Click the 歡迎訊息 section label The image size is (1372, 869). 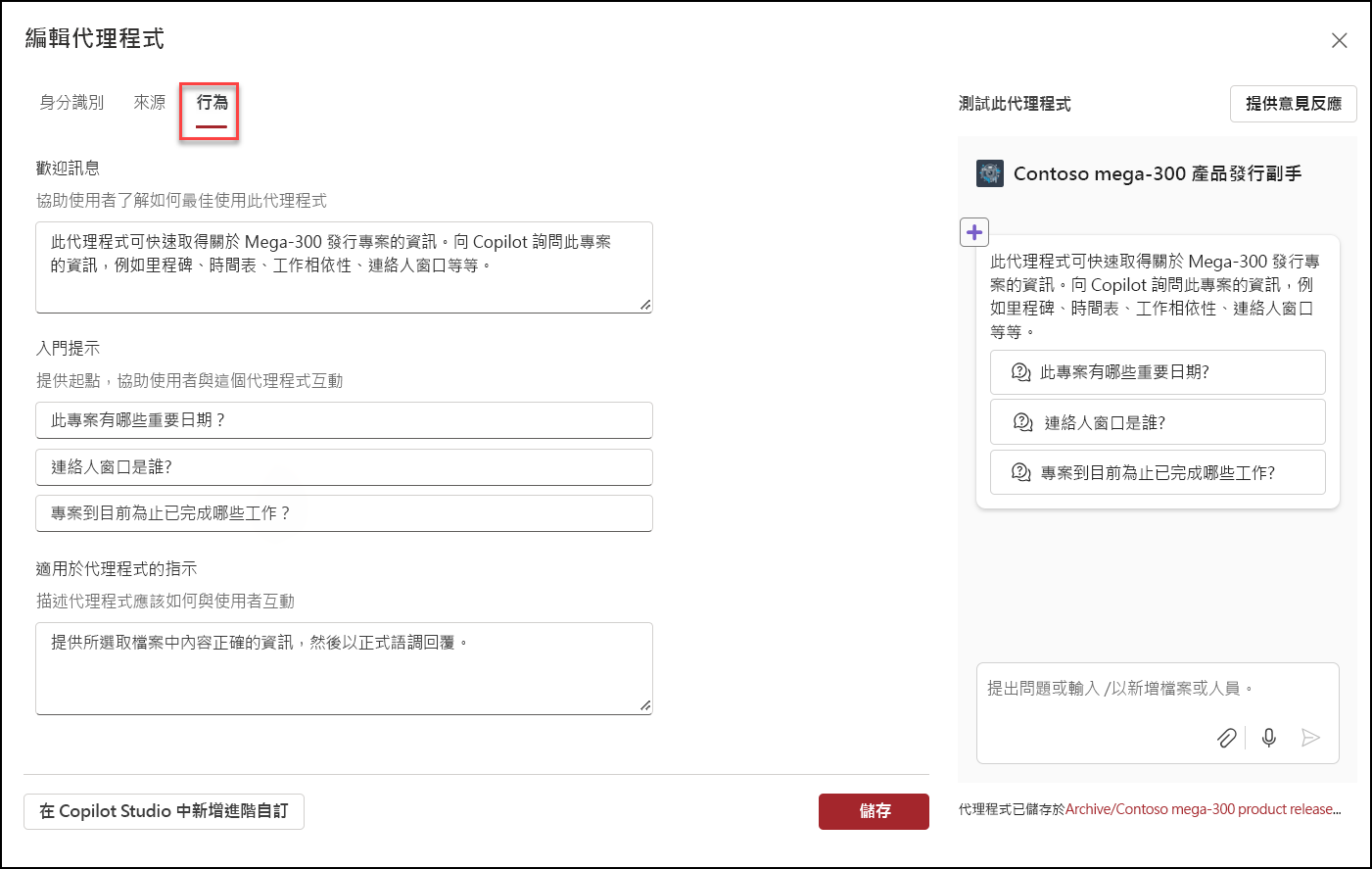point(68,169)
